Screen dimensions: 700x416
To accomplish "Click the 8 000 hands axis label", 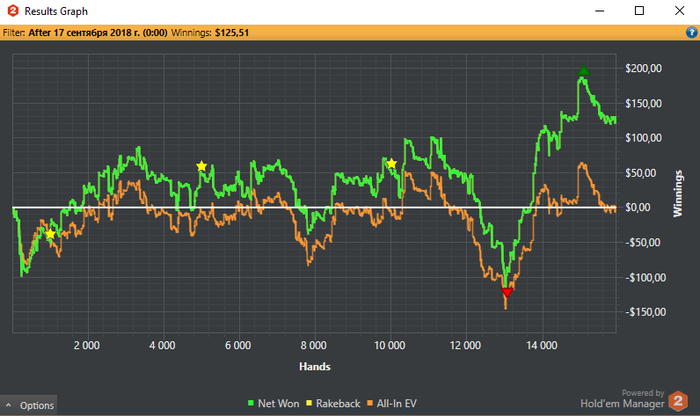I will click(313, 345).
